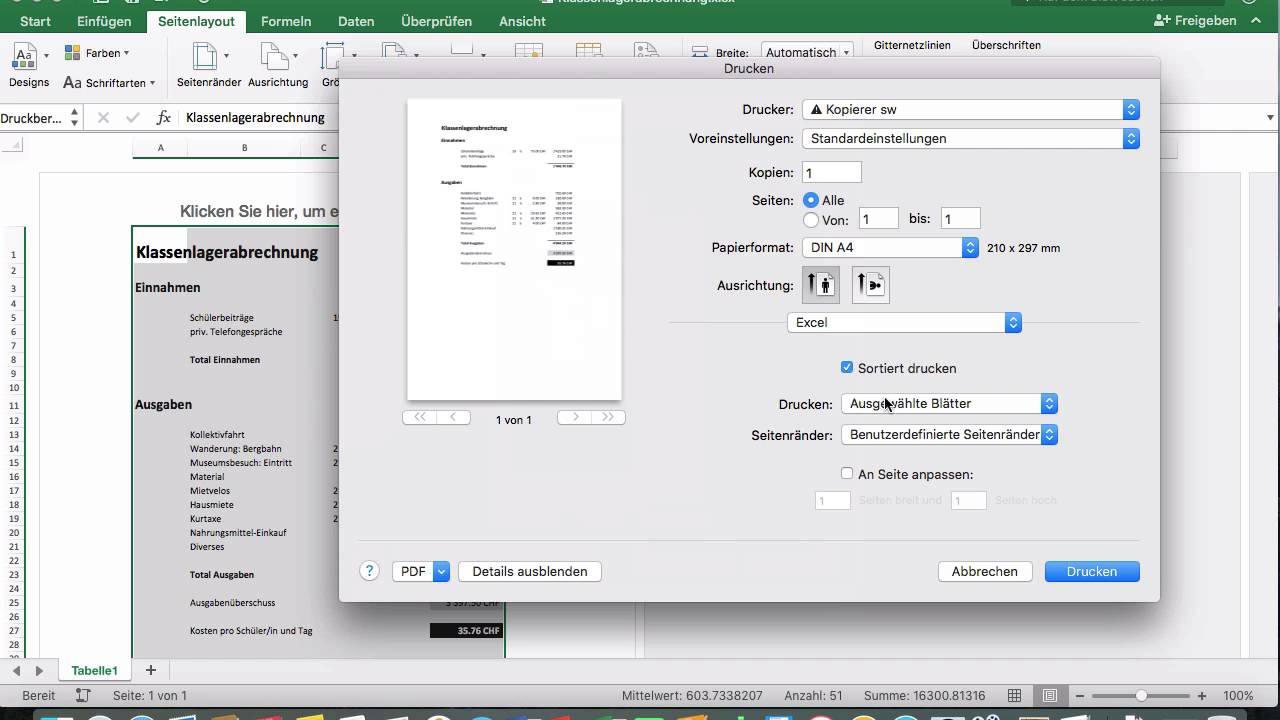Open the Designs themes gallery
This screenshot has height=720, width=1280.
tap(29, 65)
